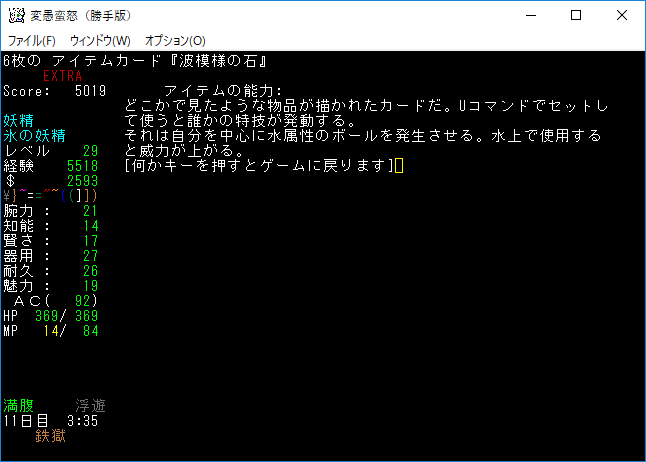This screenshot has height=462, width=646.
Task: Click the 鉄獄 dungeon name
Action: pos(50,436)
